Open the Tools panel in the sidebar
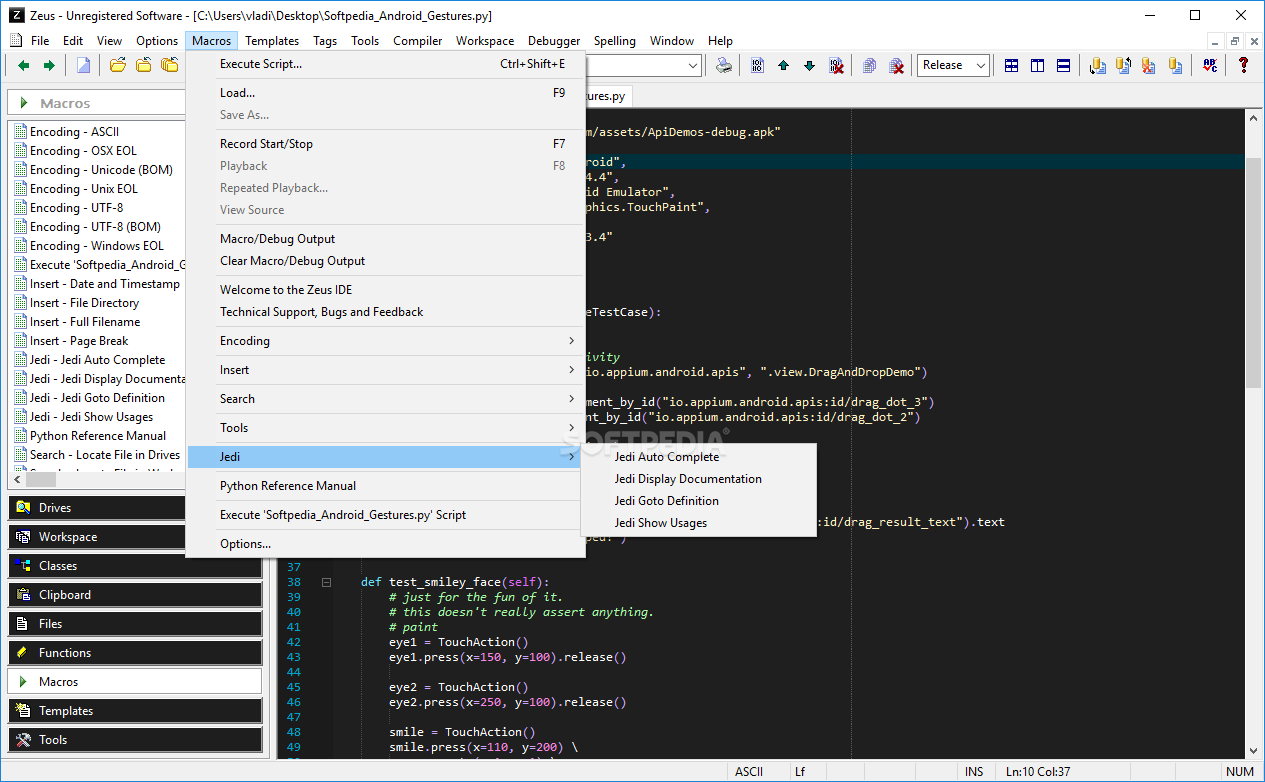Image resolution: width=1265 pixels, height=782 pixels. click(135, 740)
